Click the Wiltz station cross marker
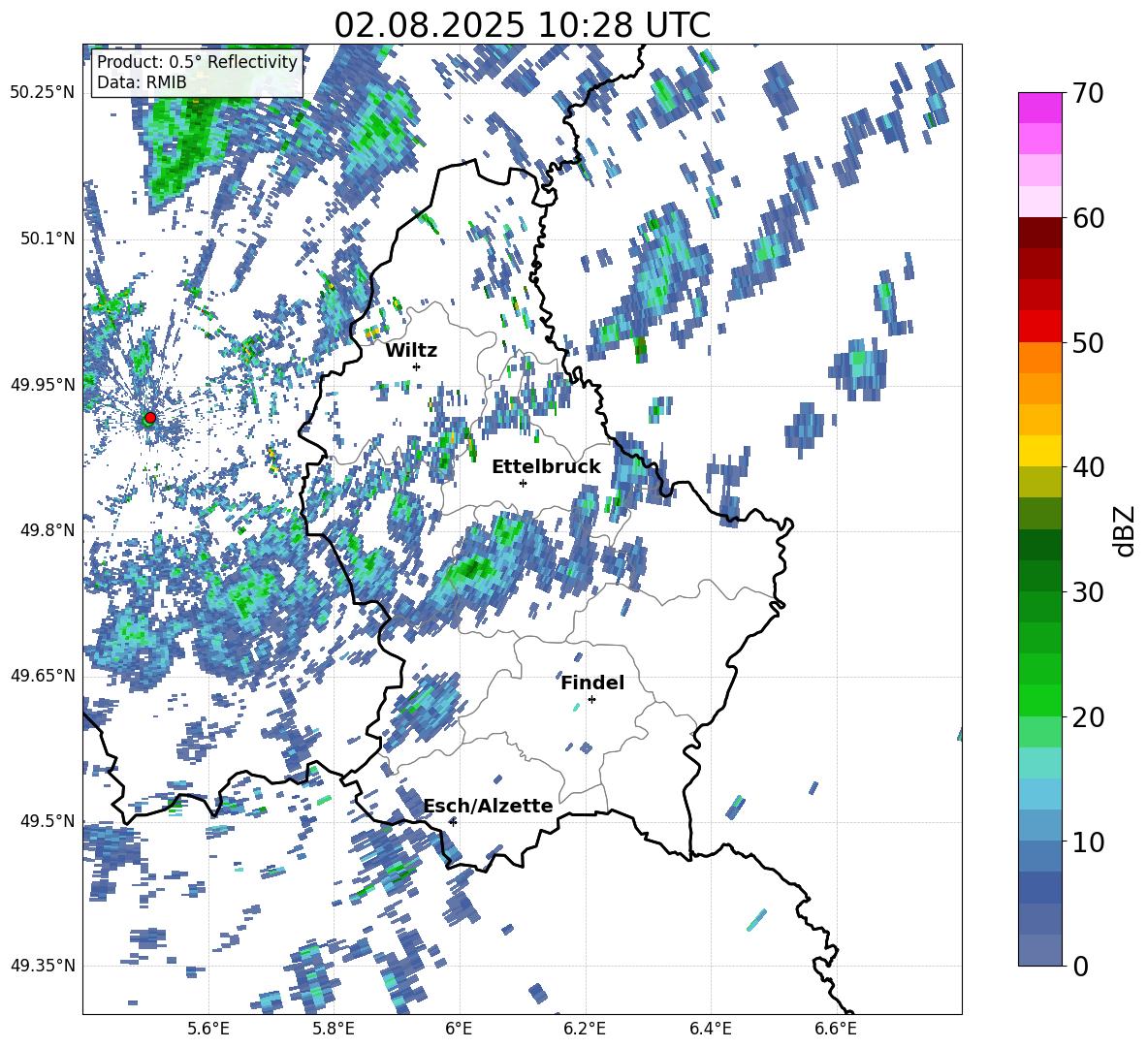 pyautogui.click(x=417, y=366)
